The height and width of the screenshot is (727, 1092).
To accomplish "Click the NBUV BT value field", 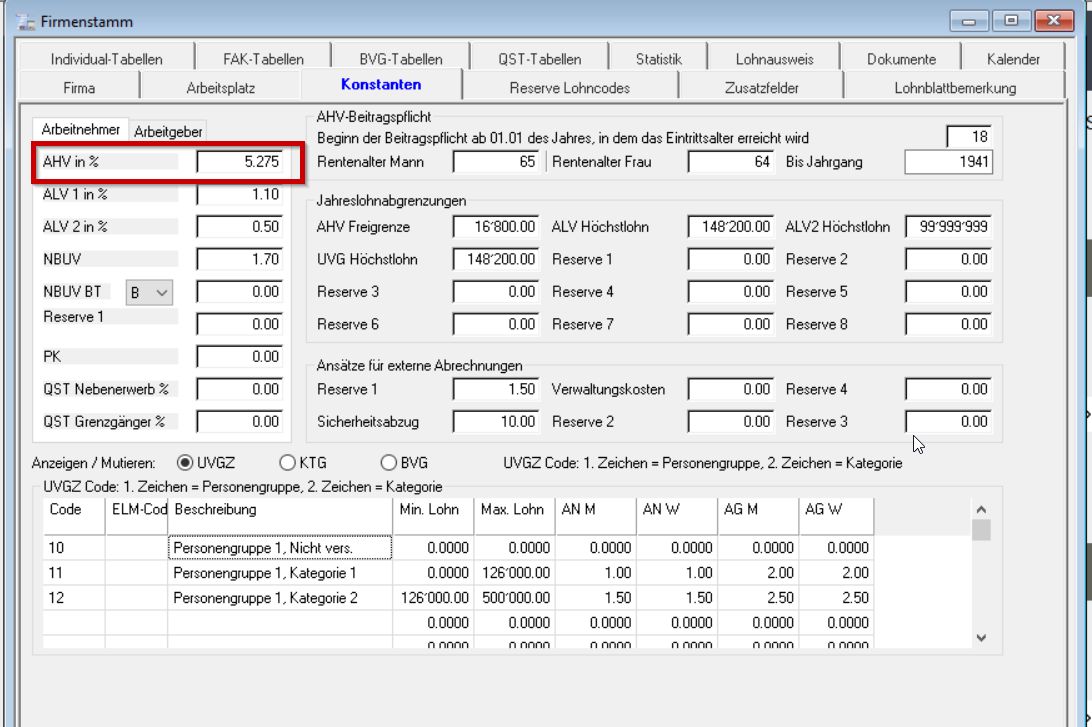I will pos(240,292).
